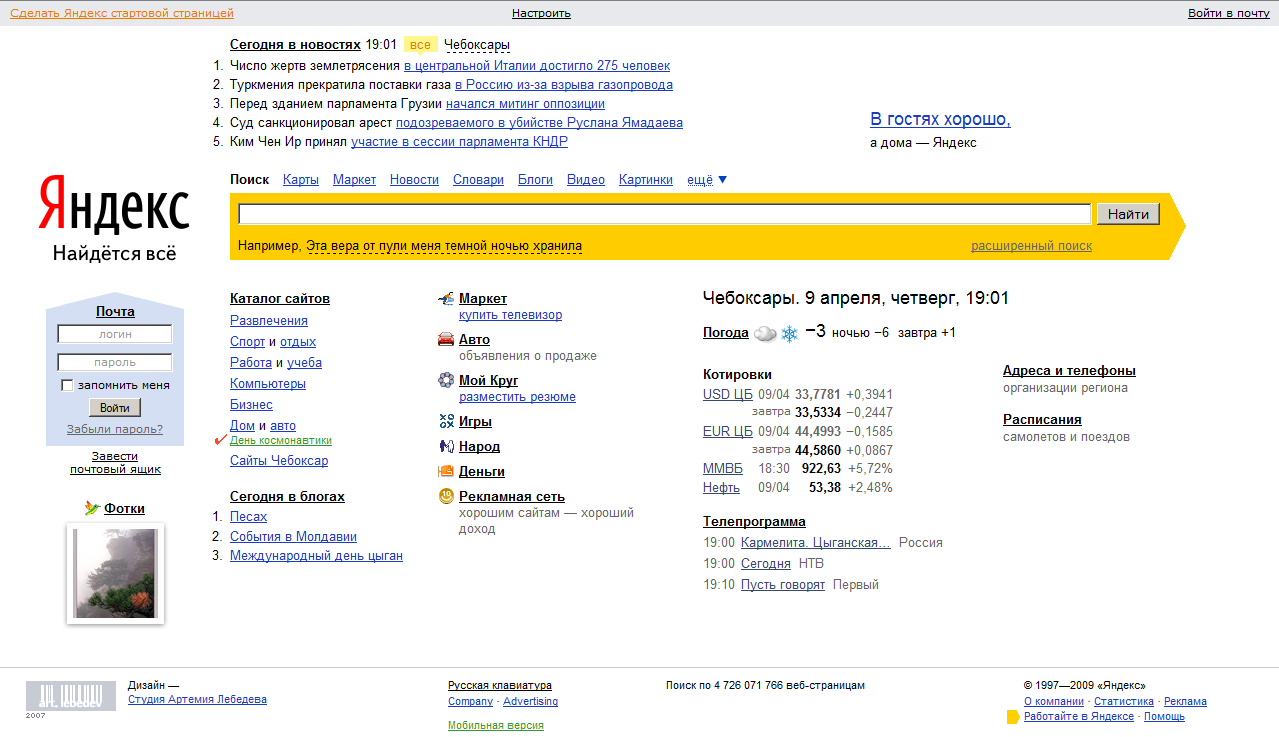Viewport: 1279px width, 737px height.
Task: Click the Маркет service icon
Action: pyautogui.click(x=446, y=299)
